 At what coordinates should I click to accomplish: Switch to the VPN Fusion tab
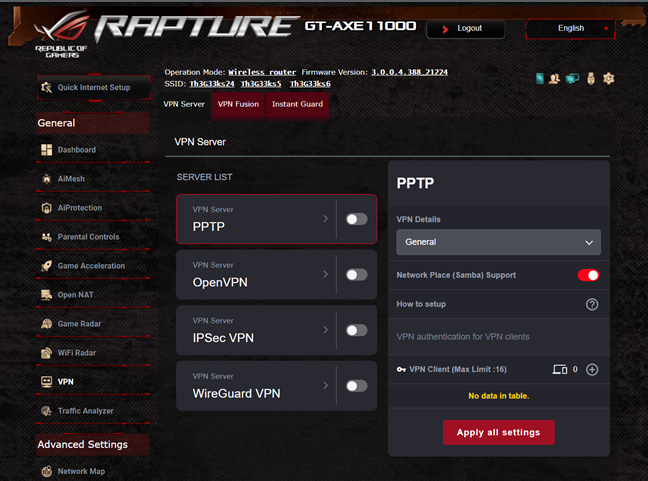pyautogui.click(x=238, y=105)
